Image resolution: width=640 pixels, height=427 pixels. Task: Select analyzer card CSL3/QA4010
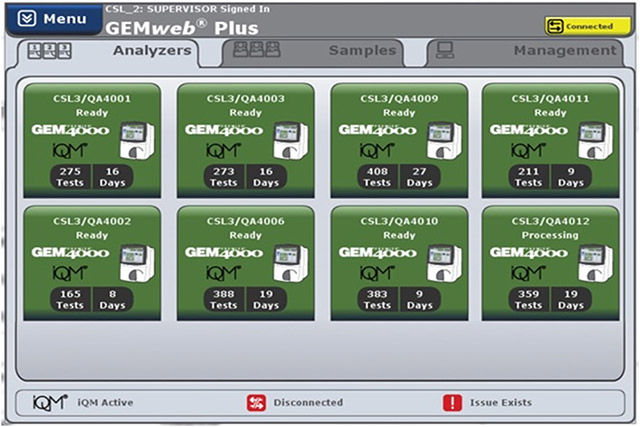click(399, 263)
